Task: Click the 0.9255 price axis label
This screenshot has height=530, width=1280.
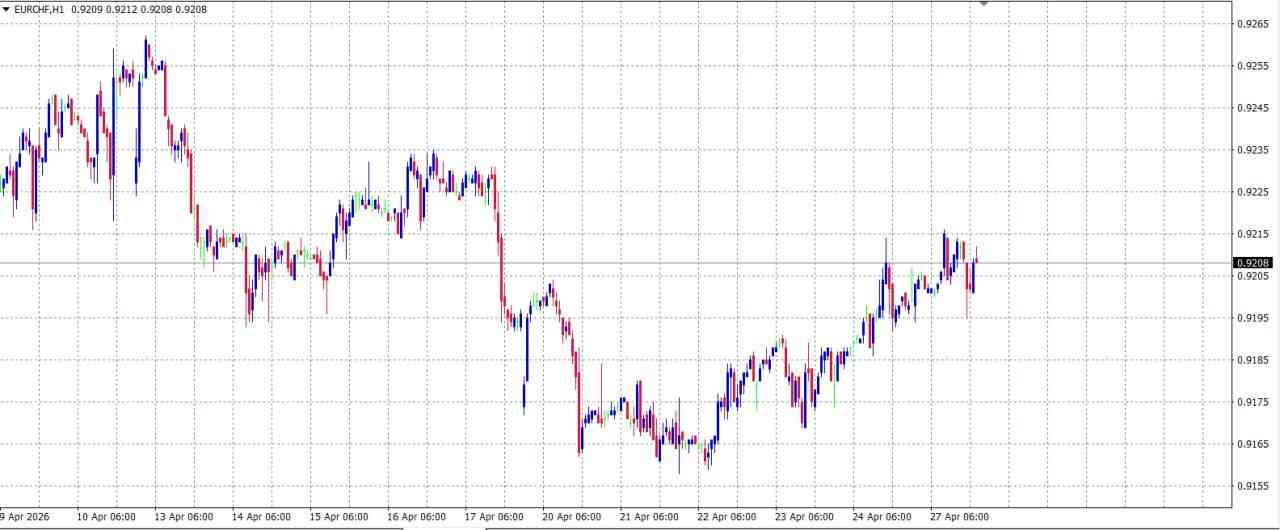Action: (1253, 65)
